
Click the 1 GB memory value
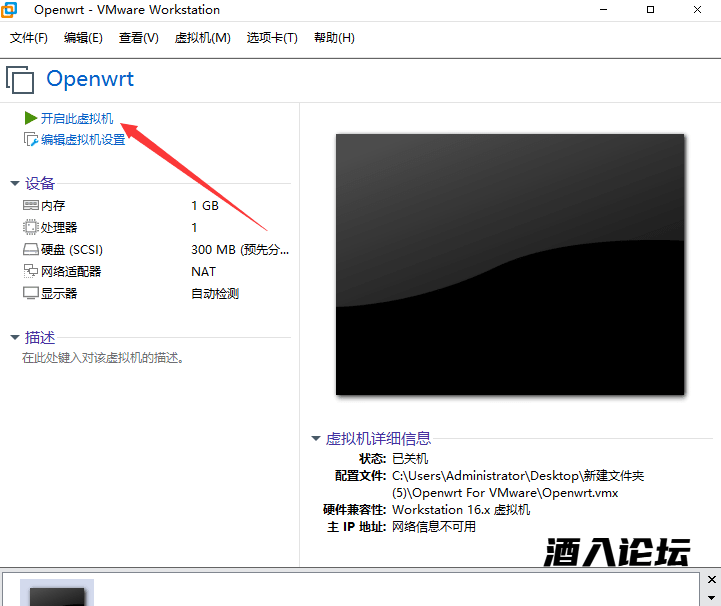(x=205, y=206)
